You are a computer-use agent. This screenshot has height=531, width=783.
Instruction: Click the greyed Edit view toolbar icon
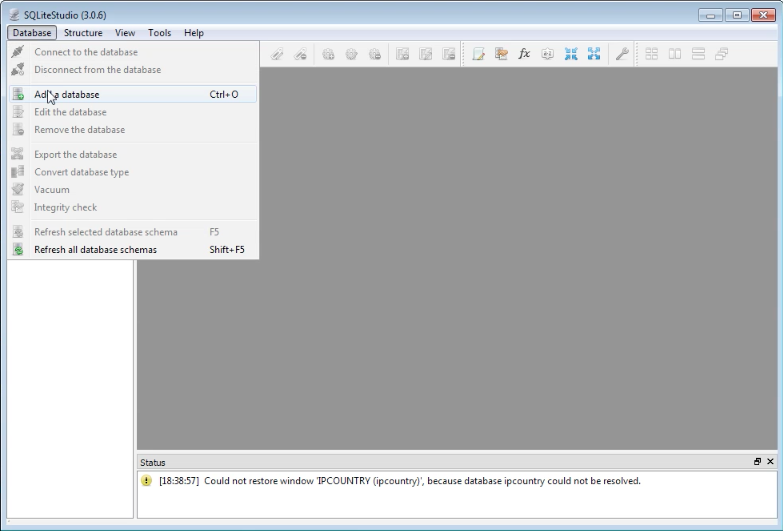click(x=425, y=54)
